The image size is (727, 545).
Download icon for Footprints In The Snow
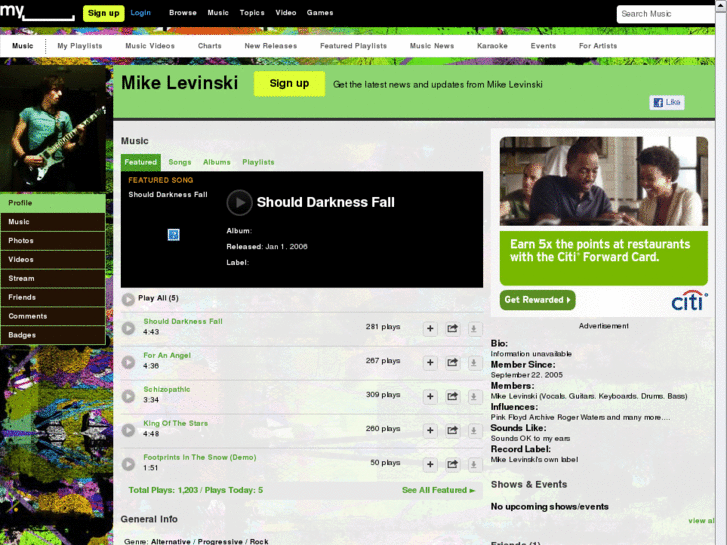click(474, 464)
